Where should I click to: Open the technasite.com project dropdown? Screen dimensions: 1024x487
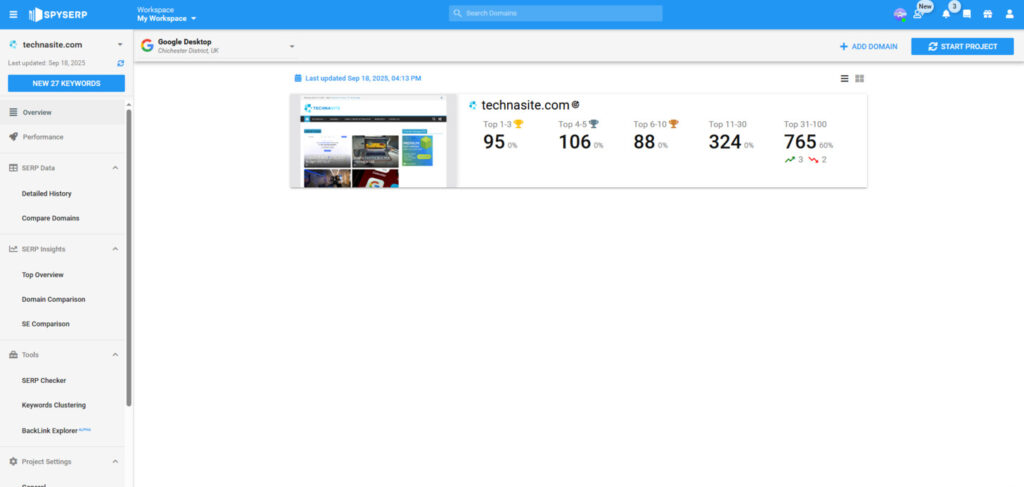120,45
